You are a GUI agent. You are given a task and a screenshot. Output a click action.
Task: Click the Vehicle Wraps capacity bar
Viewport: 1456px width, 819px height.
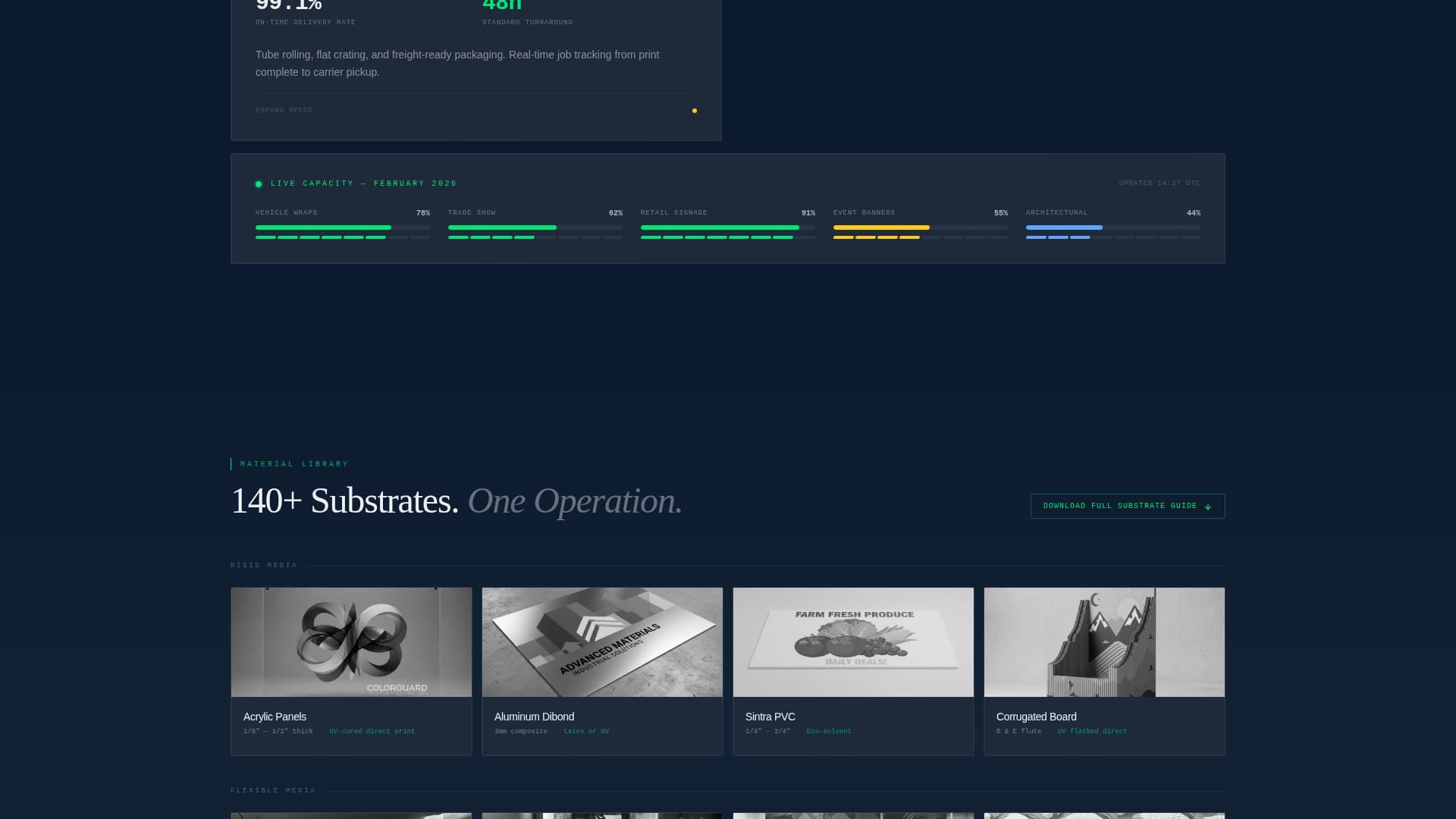pos(342,227)
